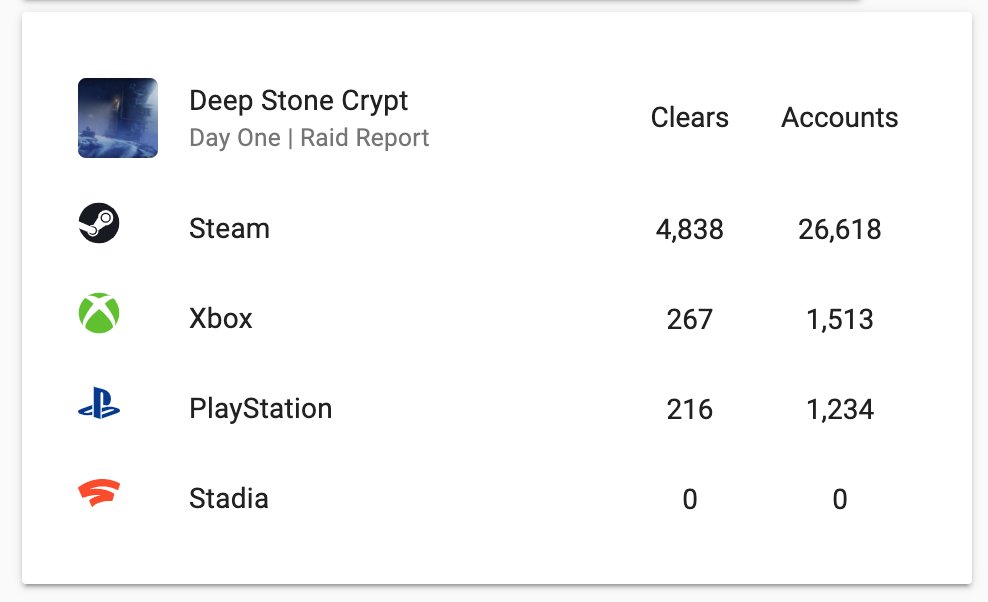Click the Day One | Raid Report subtitle
Viewport: 988px width, 602px height.
308,137
